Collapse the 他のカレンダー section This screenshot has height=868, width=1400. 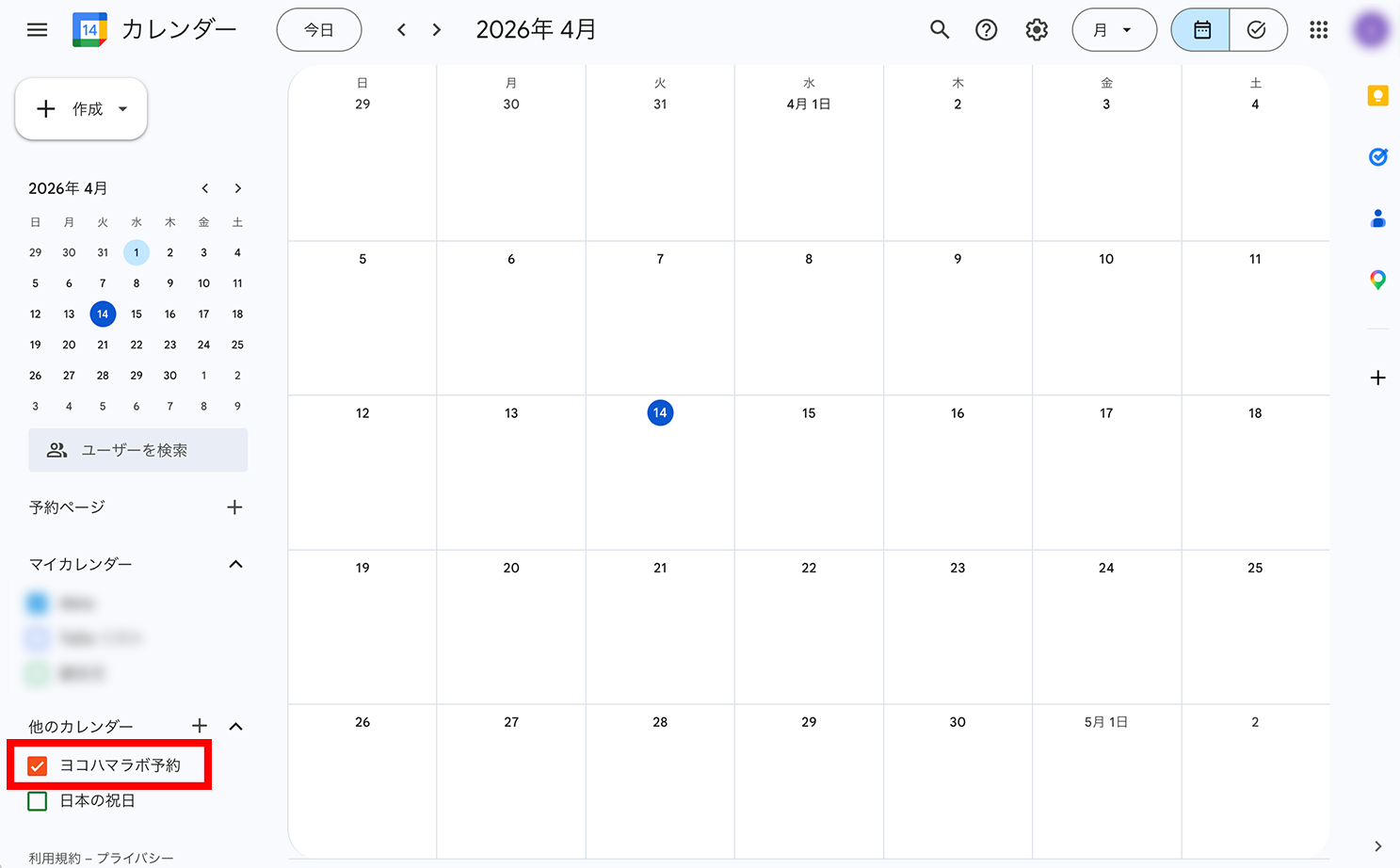(x=235, y=726)
